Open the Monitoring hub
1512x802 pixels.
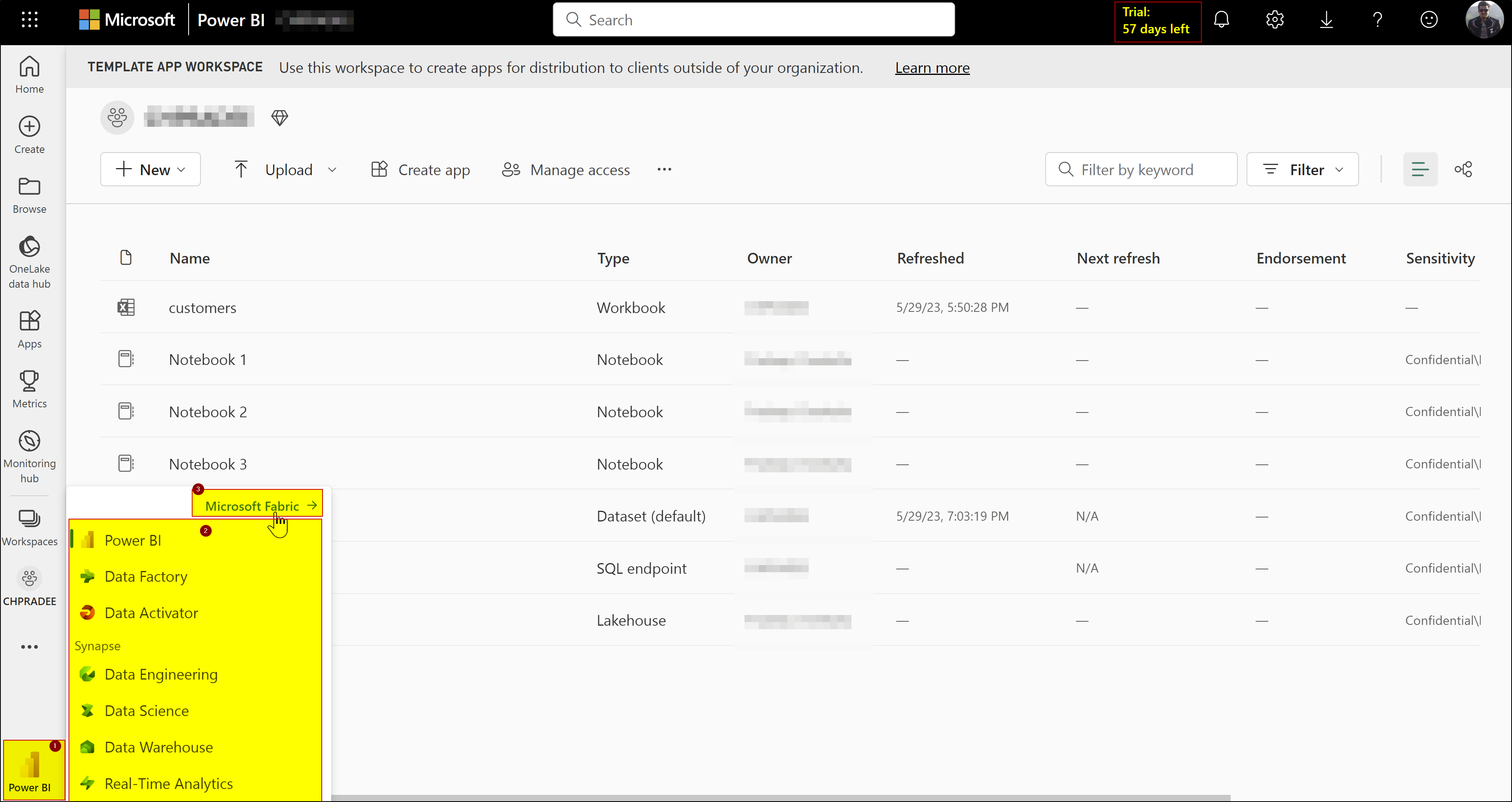(x=29, y=457)
